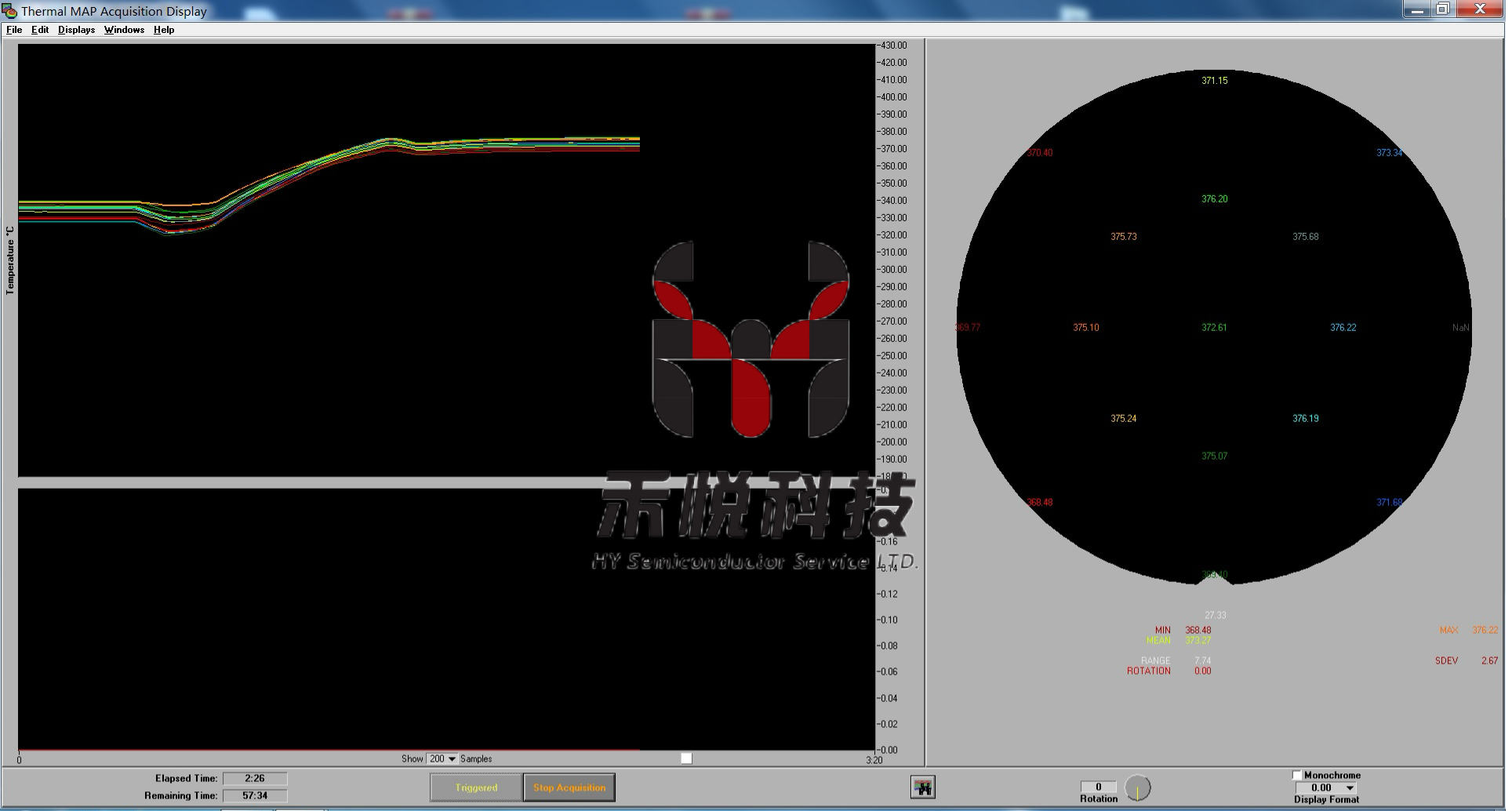The width and height of the screenshot is (1512, 811).
Task: Toggle the small white checkbox below the graph
Action: 686,758
